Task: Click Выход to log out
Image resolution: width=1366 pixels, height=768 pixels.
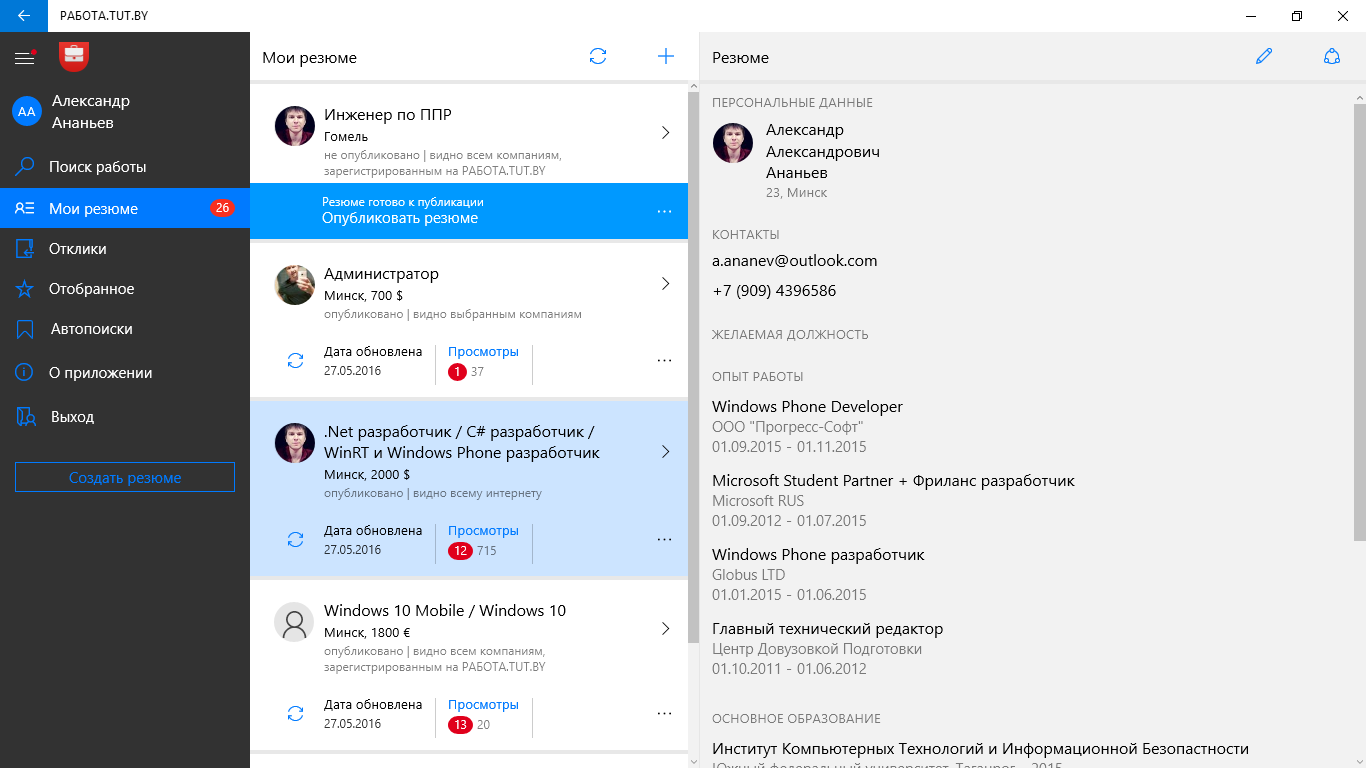Action: [125, 416]
